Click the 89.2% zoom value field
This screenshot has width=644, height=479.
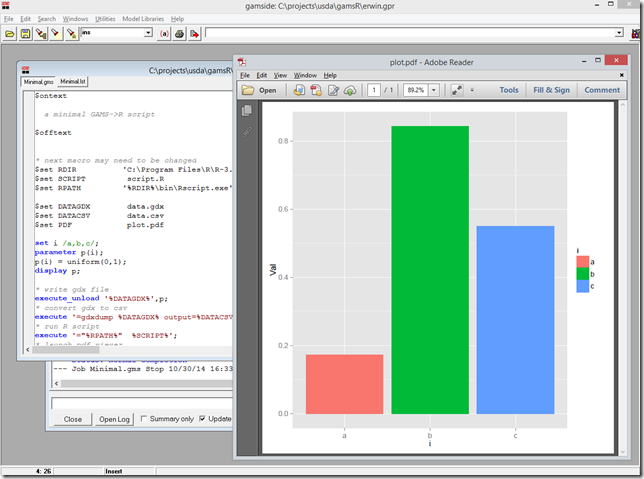tap(416, 90)
